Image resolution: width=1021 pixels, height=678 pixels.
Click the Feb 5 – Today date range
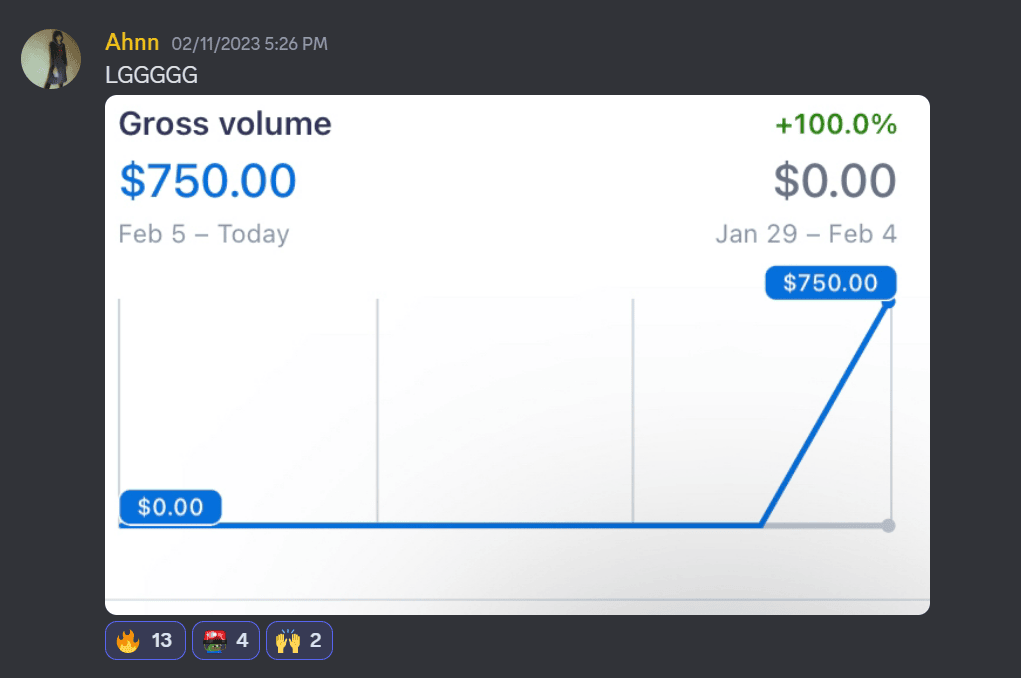point(204,234)
